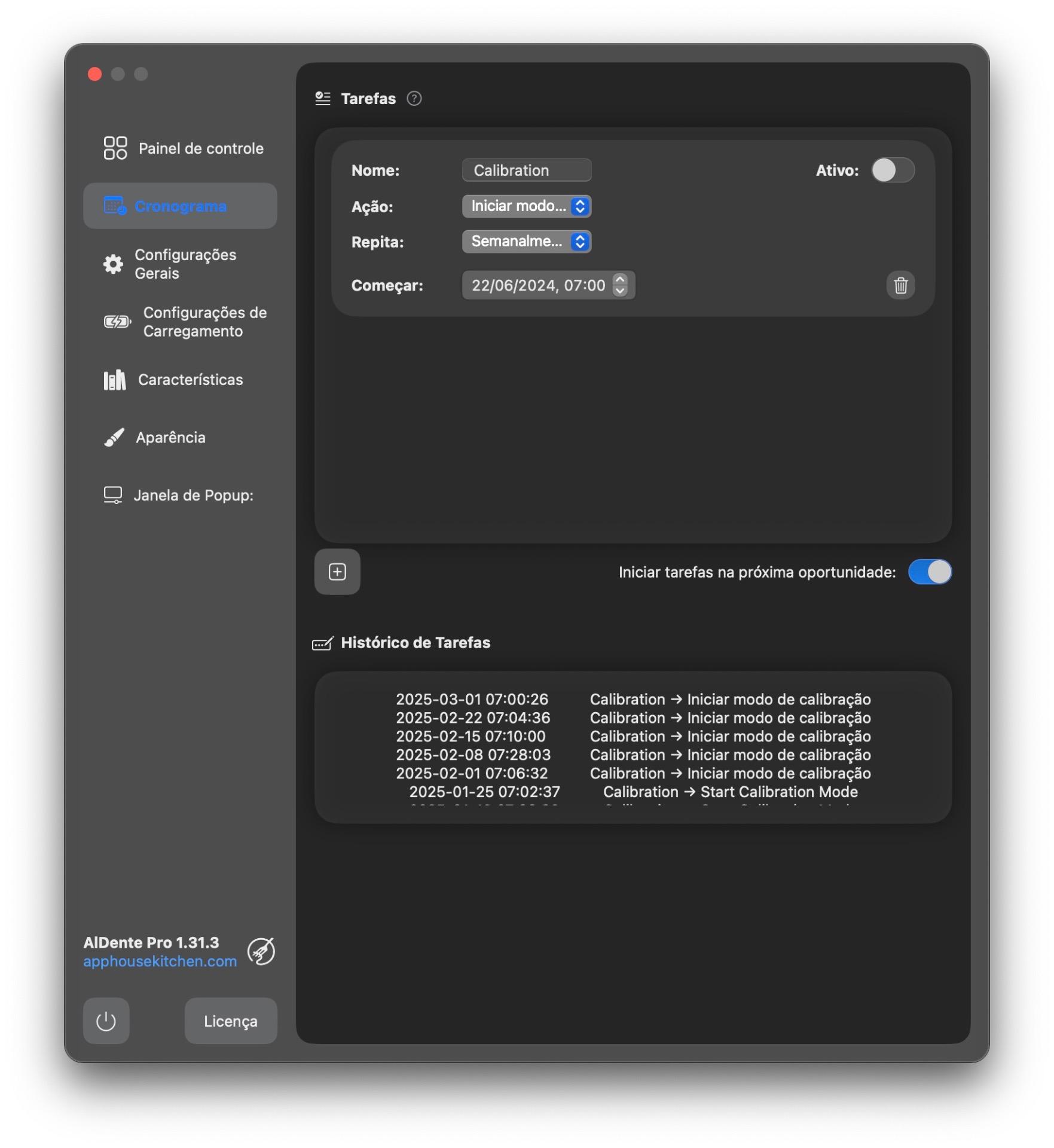This screenshot has width=1054, height=1148.
Task: Click the Licença button
Action: tap(230, 1021)
